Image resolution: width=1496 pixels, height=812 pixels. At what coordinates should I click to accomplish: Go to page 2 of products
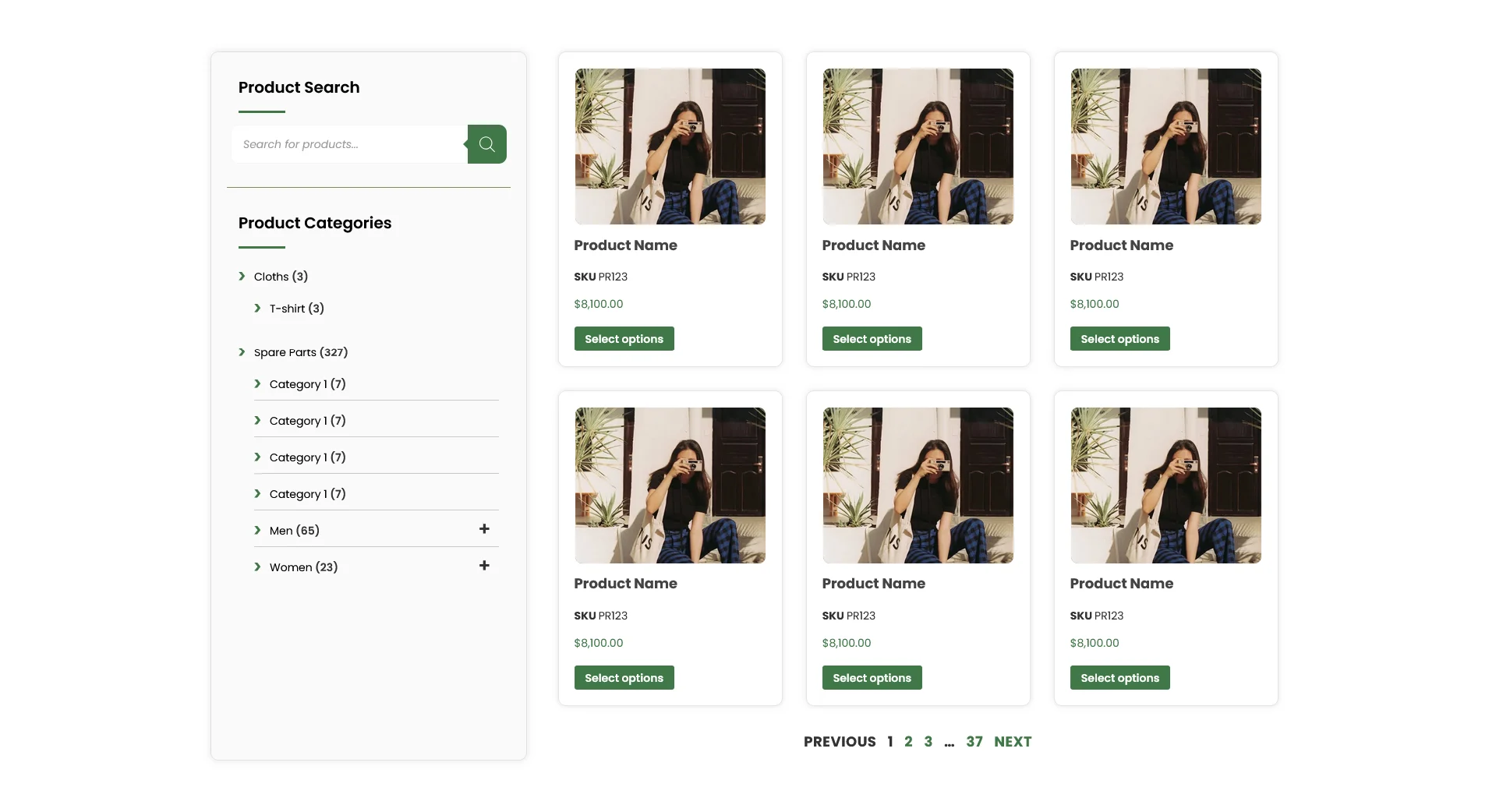pyautogui.click(x=908, y=742)
